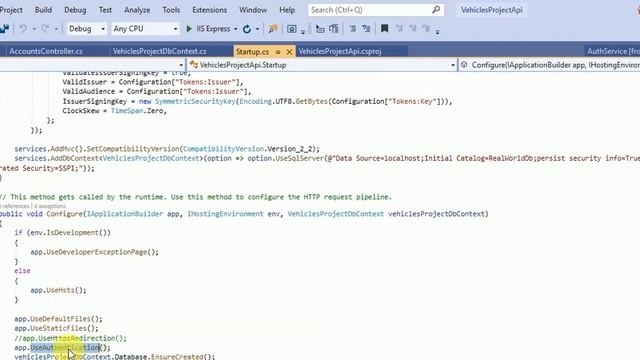Open the Extensions menu
Screen dimensions: 640x360
pos(209,10)
